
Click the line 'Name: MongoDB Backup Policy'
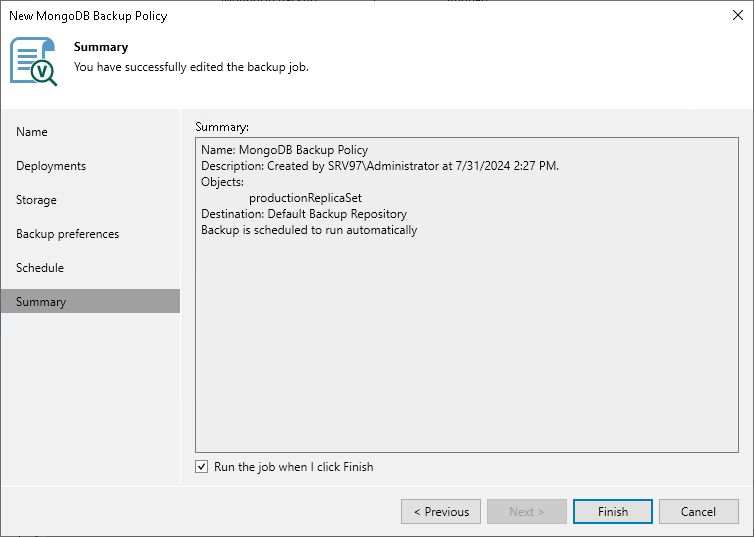click(x=284, y=150)
